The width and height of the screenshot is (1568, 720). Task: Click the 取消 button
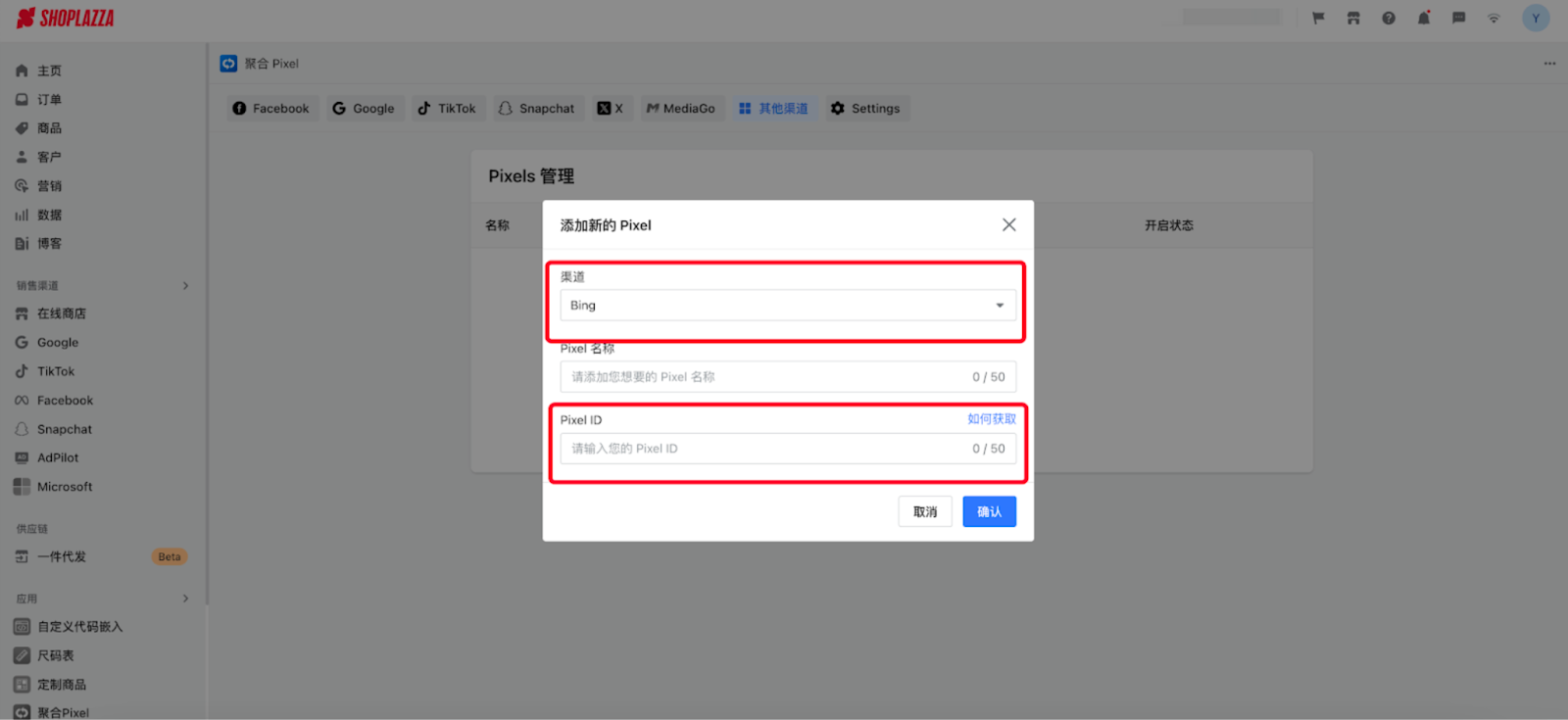coord(925,511)
